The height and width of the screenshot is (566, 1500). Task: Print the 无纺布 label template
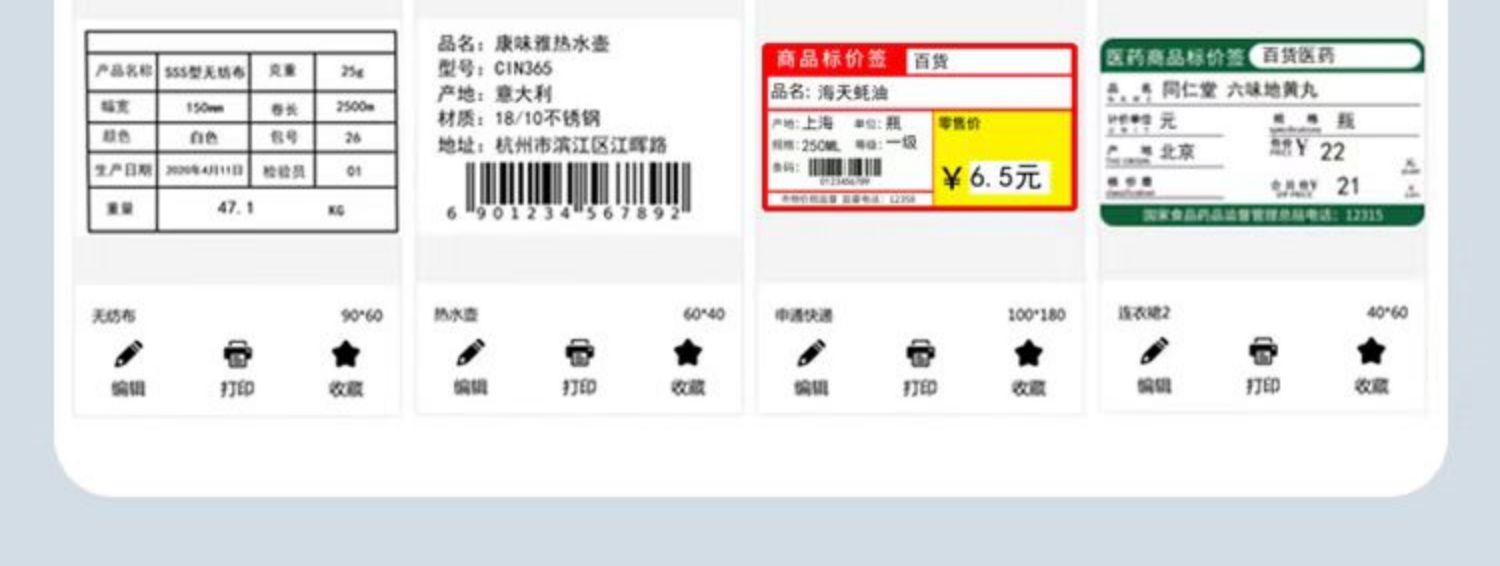pyautogui.click(x=237, y=354)
